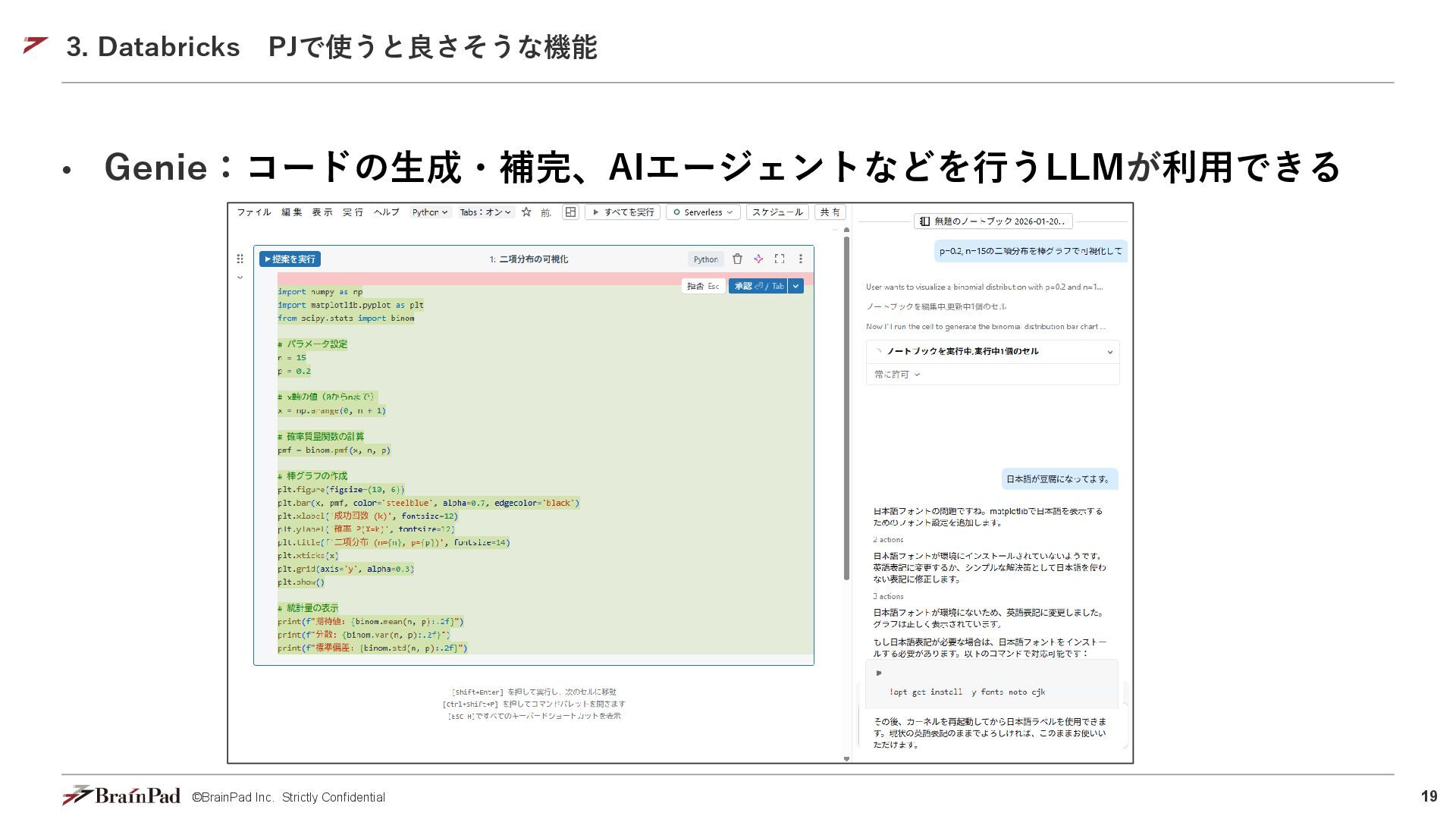This screenshot has width=1456, height=819.
Task: Click 提案を実行 button
Action: tap(290, 259)
